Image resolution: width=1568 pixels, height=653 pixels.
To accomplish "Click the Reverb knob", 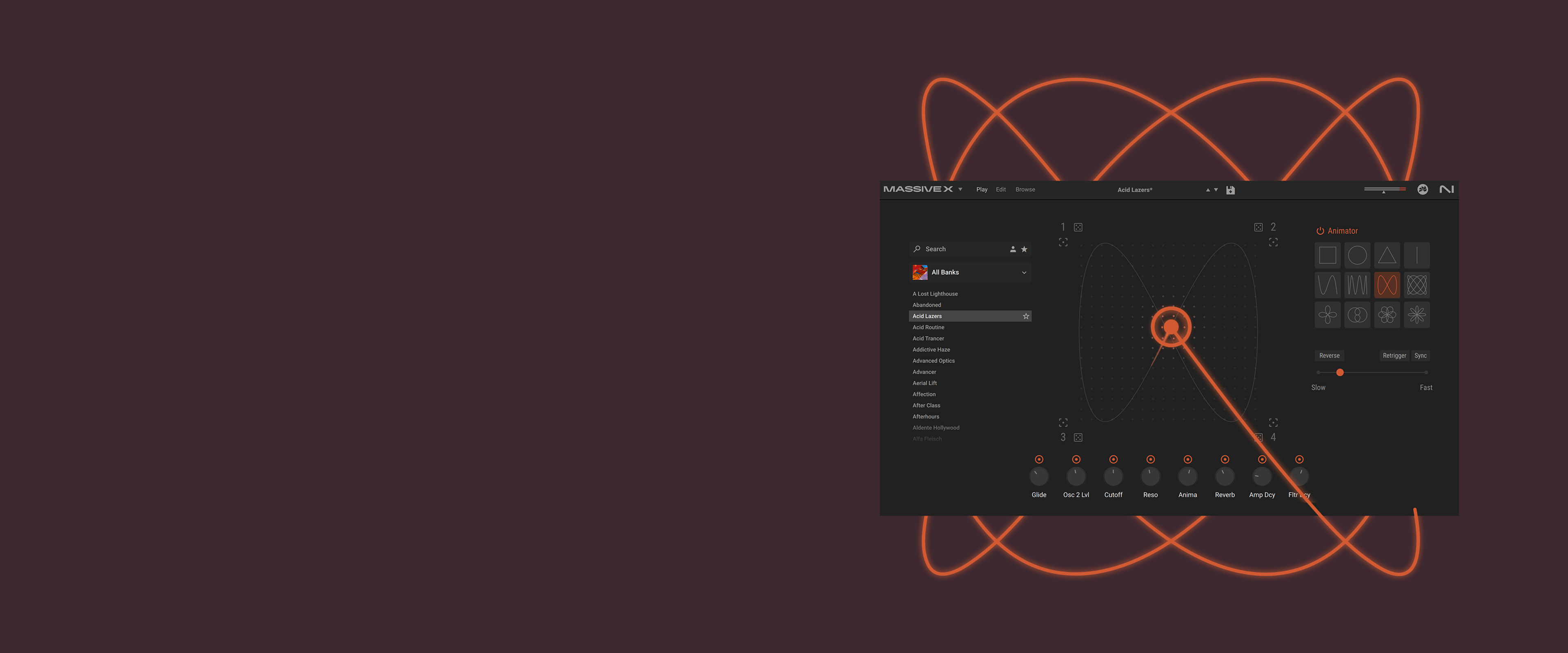I will click(x=1225, y=477).
